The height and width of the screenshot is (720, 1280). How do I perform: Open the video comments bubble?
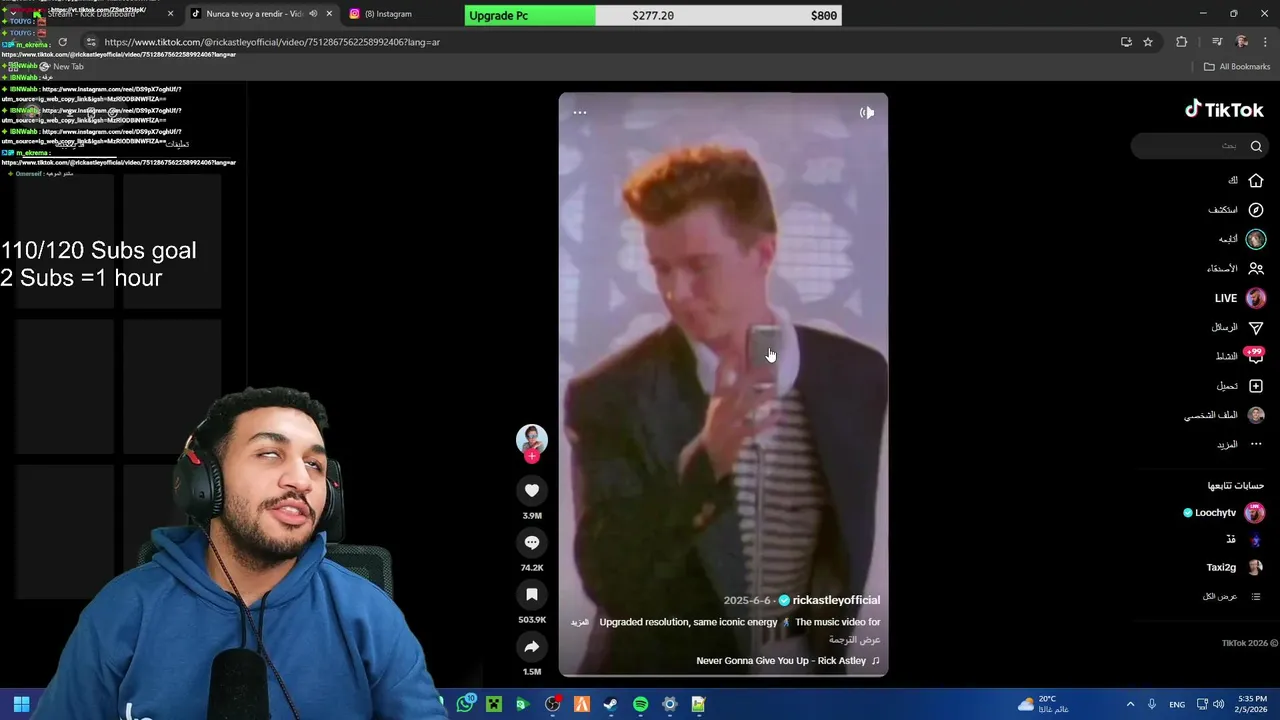point(532,542)
